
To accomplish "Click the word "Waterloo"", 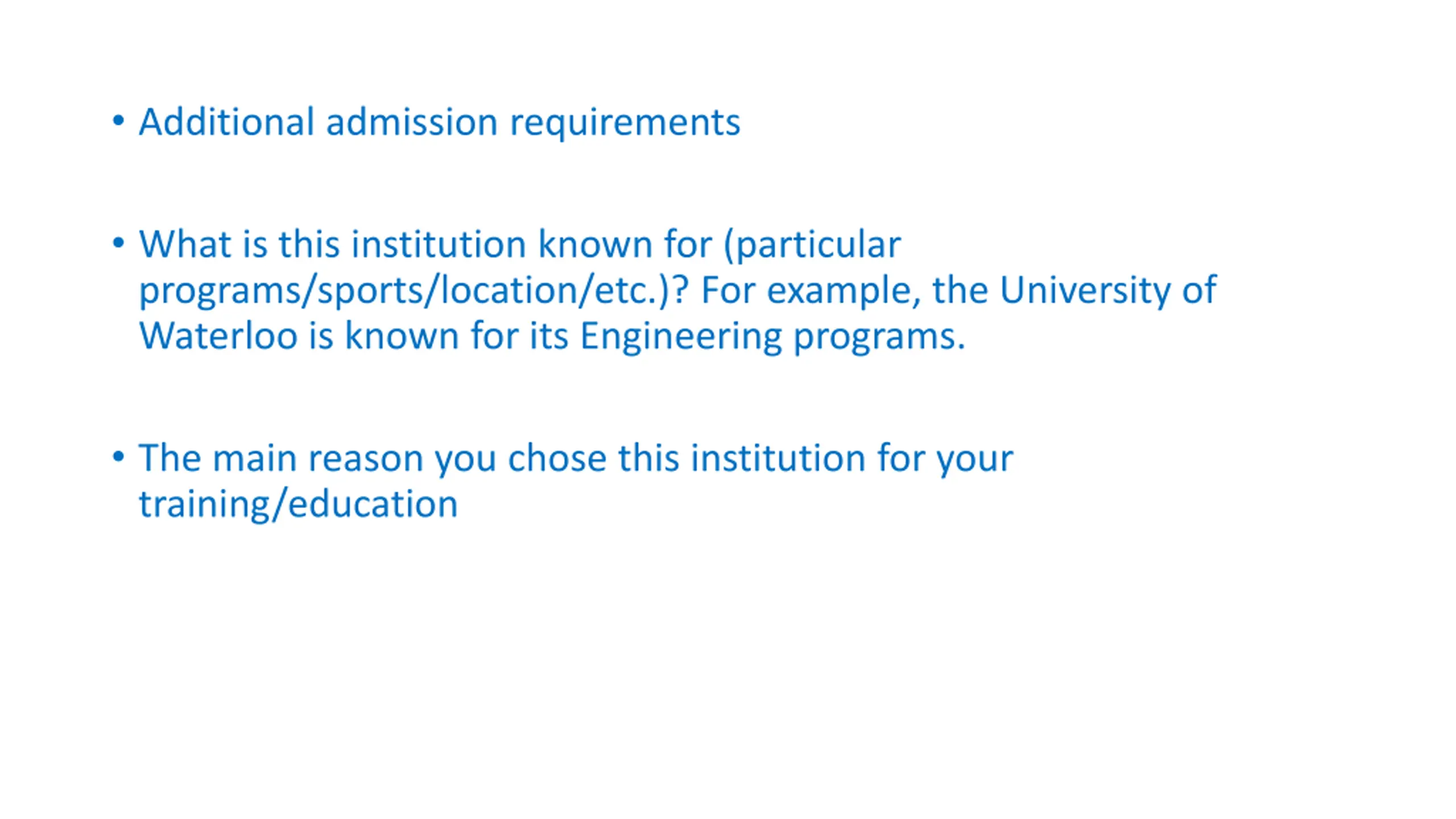I will tap(218, 336).
